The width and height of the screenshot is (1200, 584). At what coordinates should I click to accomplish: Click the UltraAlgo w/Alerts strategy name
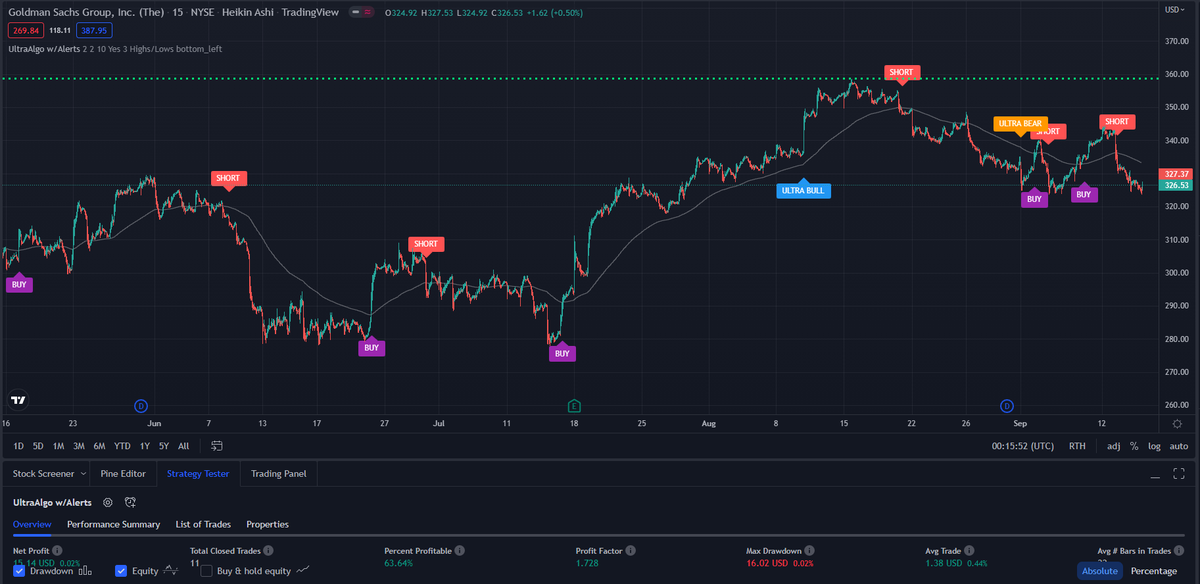point(52,502)
